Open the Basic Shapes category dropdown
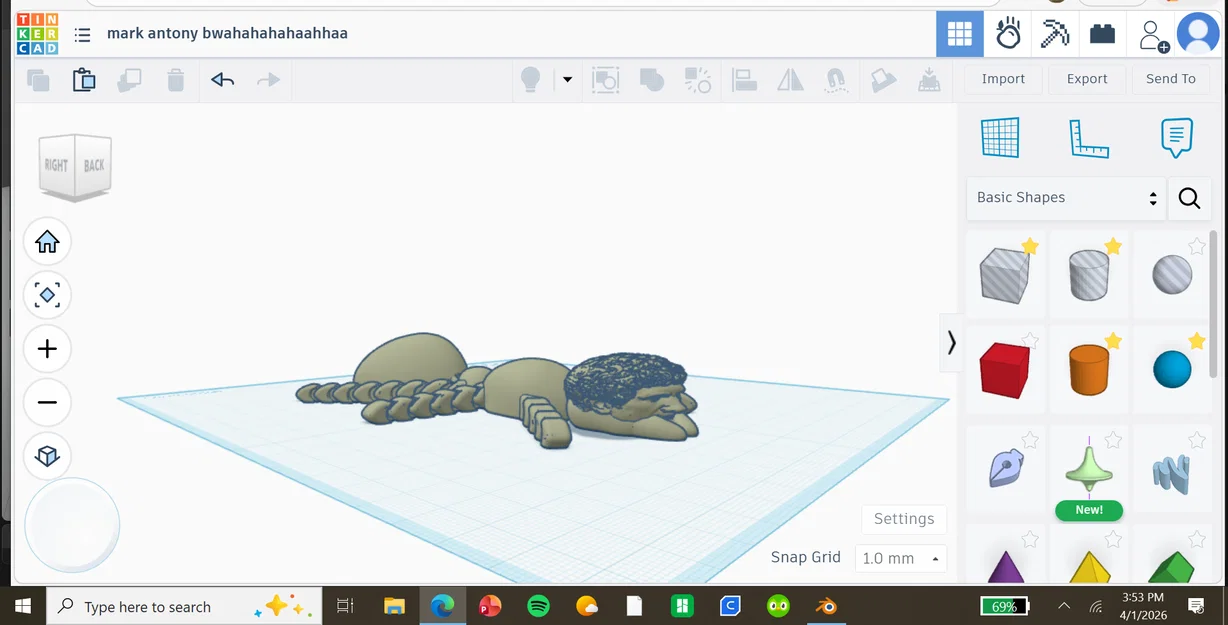Screen dimensions: 1228x625 [x=1065, y=197]
